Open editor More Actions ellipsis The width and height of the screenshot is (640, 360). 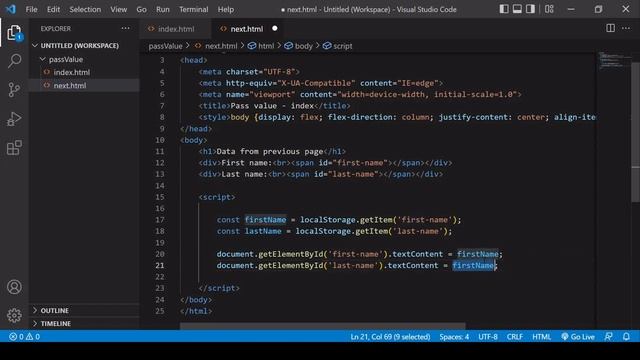[626, 28]
